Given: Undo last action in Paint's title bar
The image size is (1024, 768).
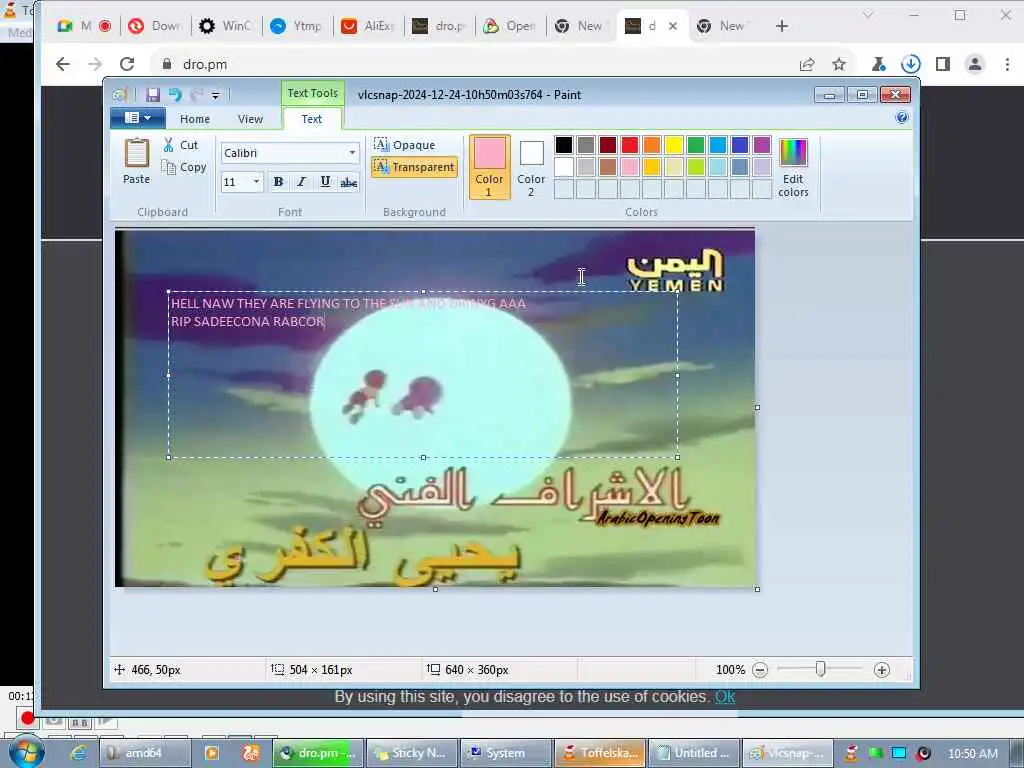Looking at the screenshot, I should point(175,95).
